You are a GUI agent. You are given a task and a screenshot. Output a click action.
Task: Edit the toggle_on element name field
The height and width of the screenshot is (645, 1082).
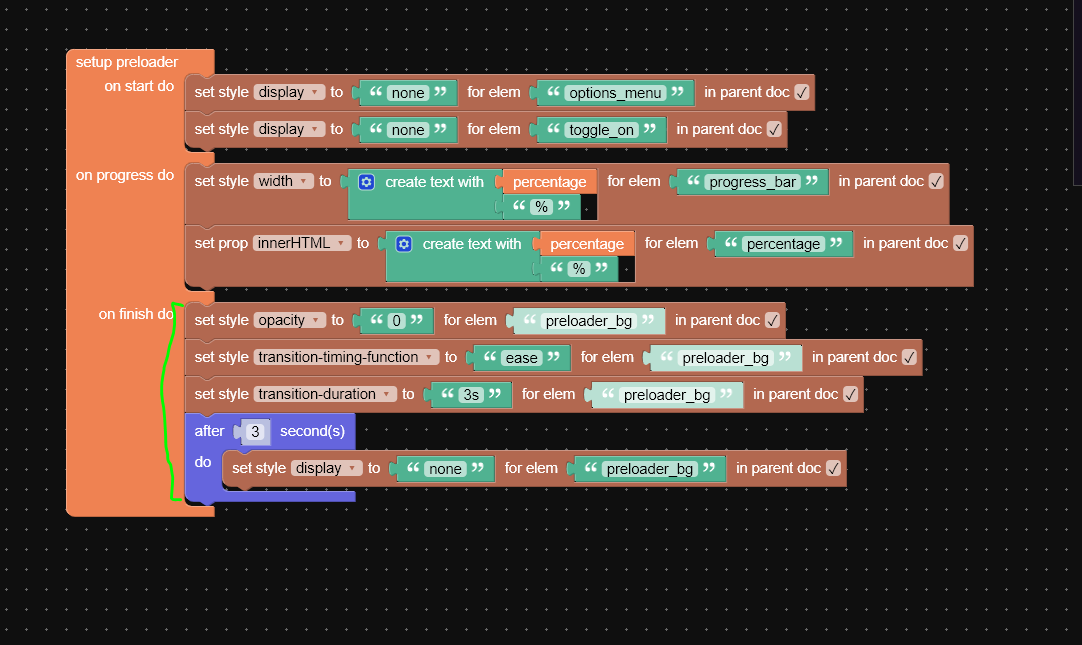point(601,130)
